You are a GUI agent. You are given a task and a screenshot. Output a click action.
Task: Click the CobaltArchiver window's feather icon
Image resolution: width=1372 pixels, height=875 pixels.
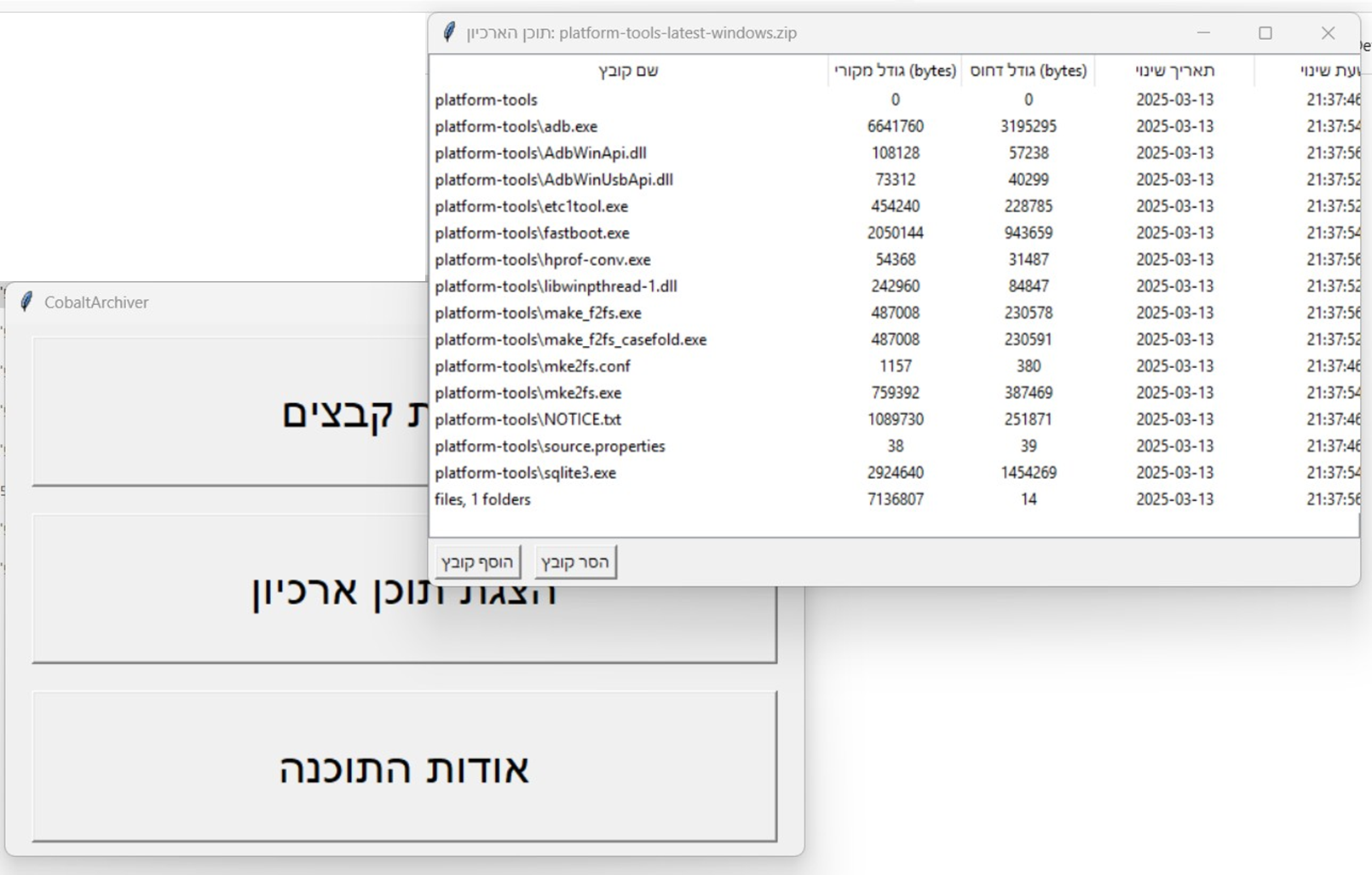point(26,302)
